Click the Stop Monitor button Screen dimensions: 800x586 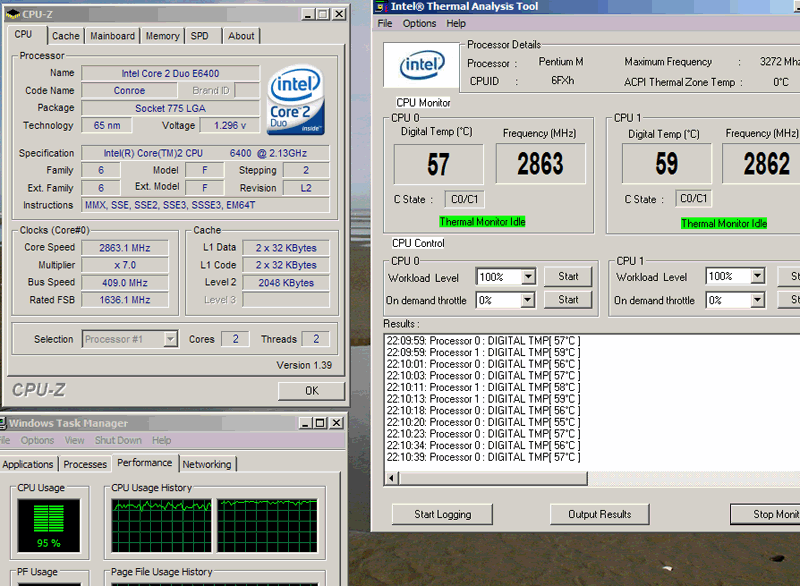(x=765, y=514)
